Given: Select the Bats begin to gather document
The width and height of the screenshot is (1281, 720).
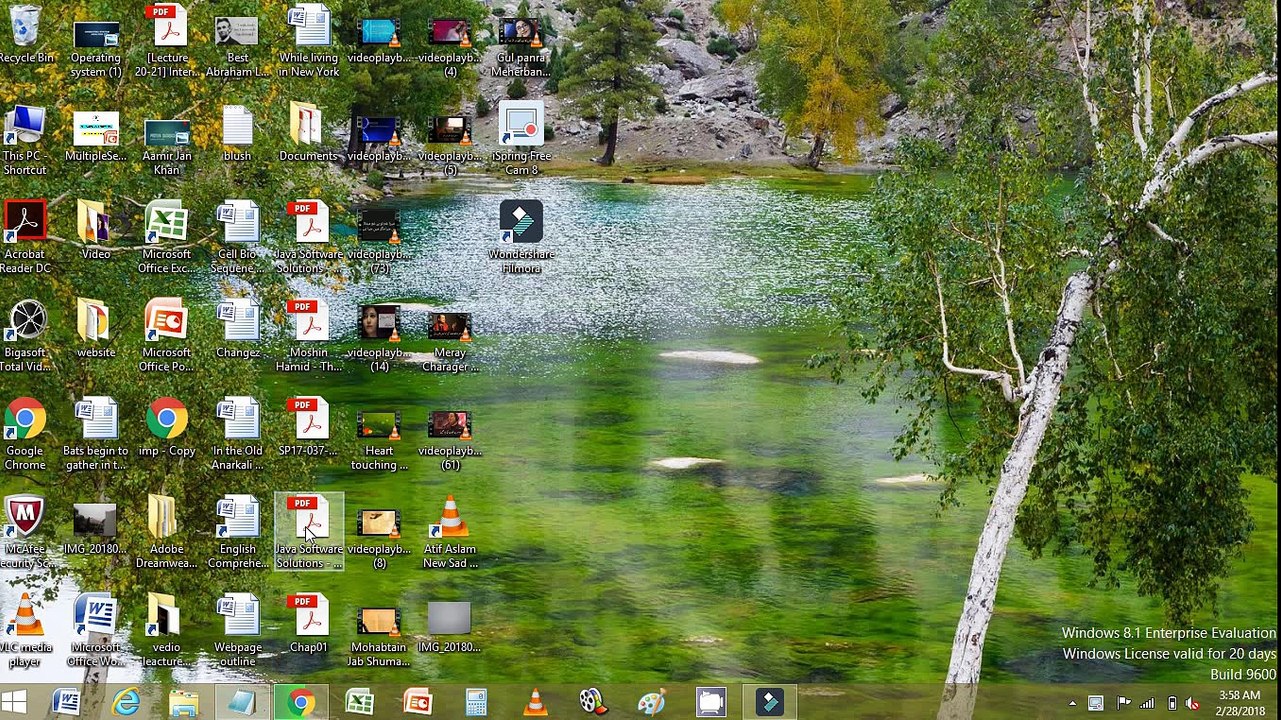Looking at the screenshot, I should (x=96, y=435).
